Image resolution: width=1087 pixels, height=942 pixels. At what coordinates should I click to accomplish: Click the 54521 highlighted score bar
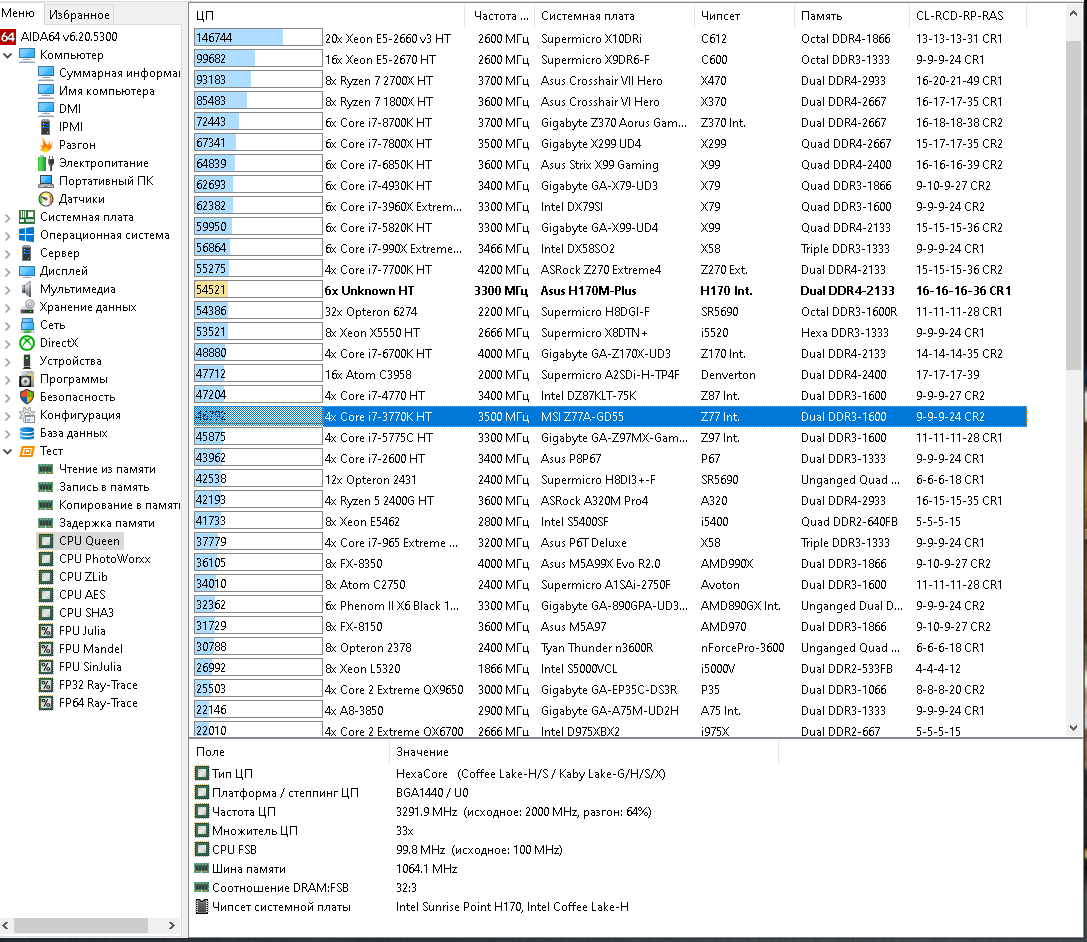pos(258,290)
